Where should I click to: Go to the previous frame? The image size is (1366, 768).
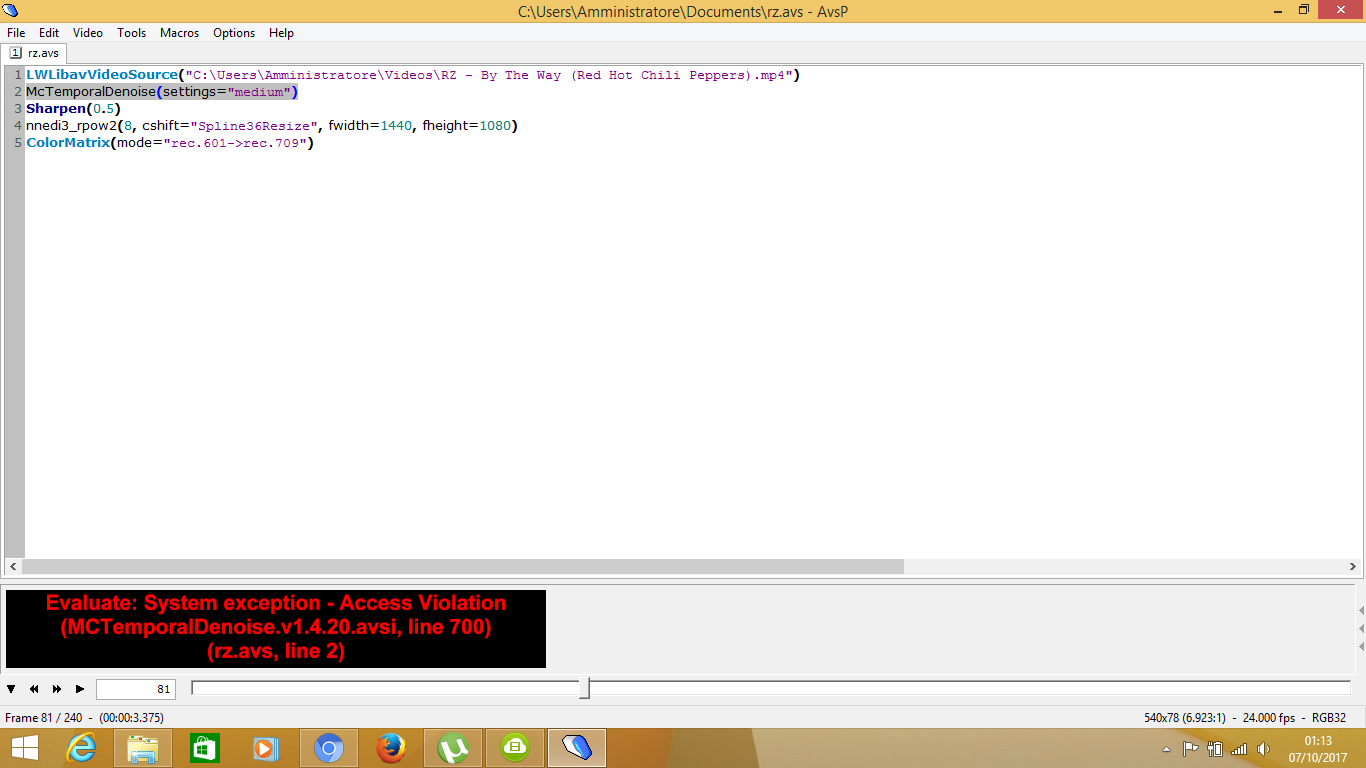click(x=34, y=689)
